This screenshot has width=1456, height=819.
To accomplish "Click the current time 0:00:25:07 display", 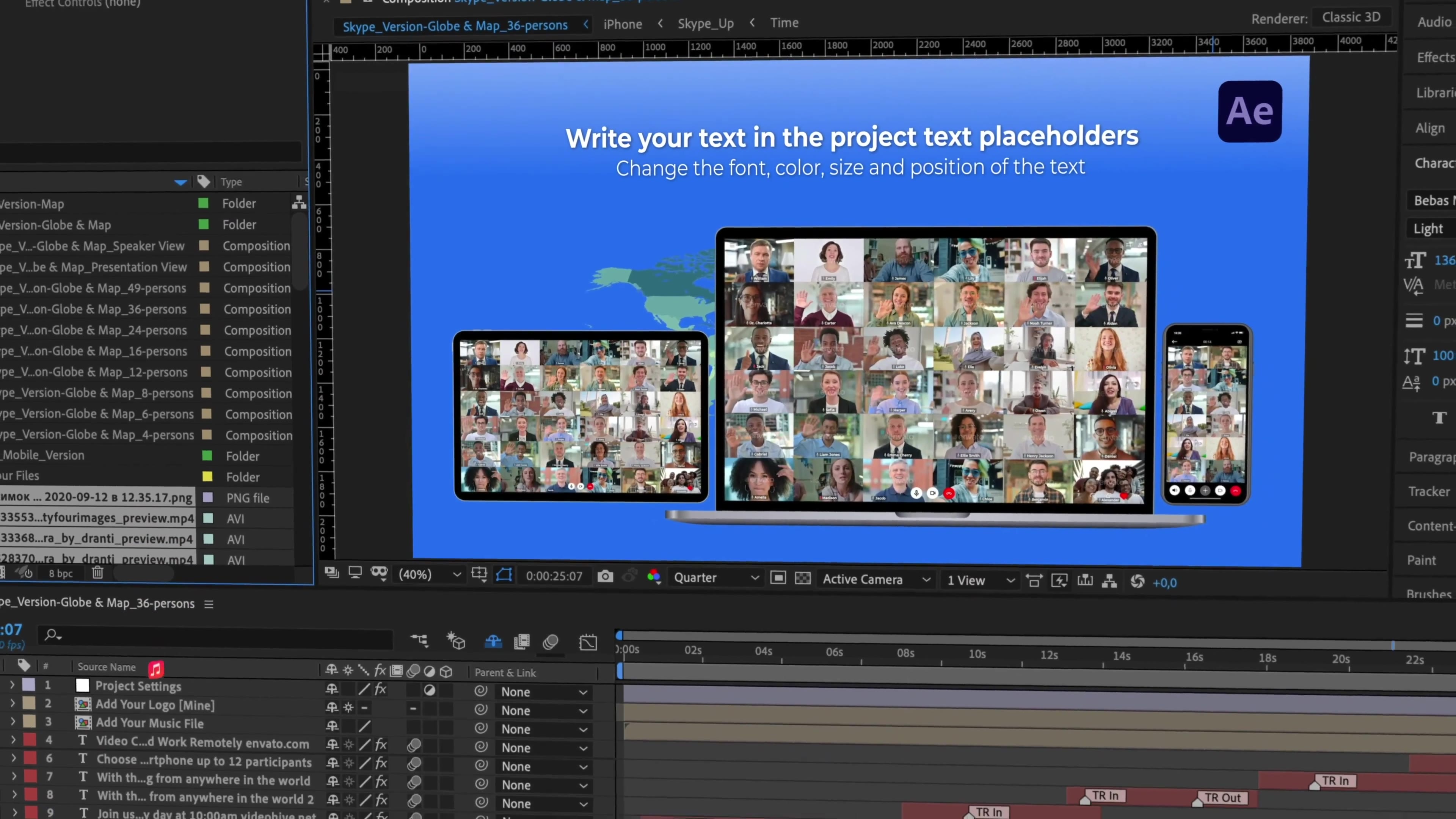I will [554, 576].
